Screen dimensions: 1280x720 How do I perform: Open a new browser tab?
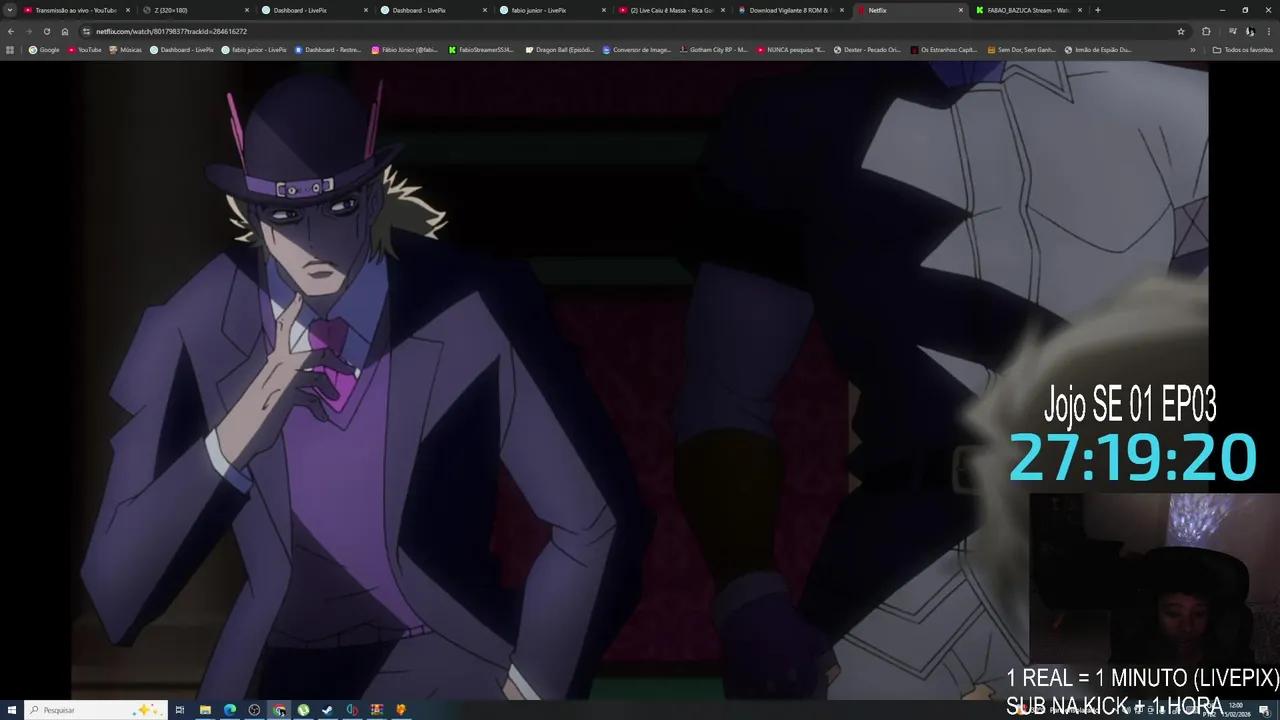1098,10
